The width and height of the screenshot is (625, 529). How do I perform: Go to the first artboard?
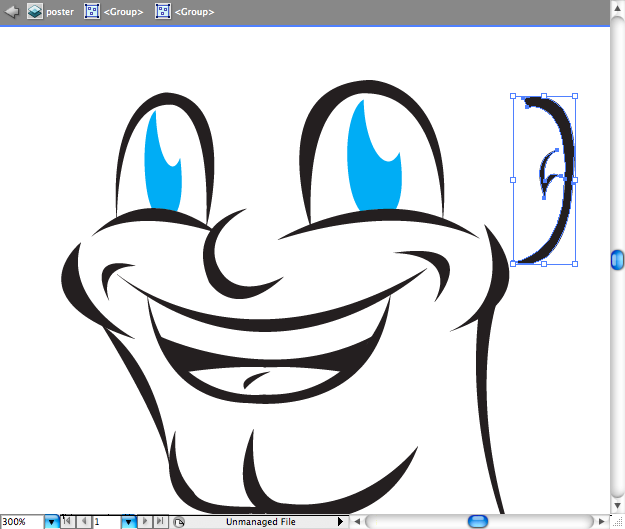[67, 521]
